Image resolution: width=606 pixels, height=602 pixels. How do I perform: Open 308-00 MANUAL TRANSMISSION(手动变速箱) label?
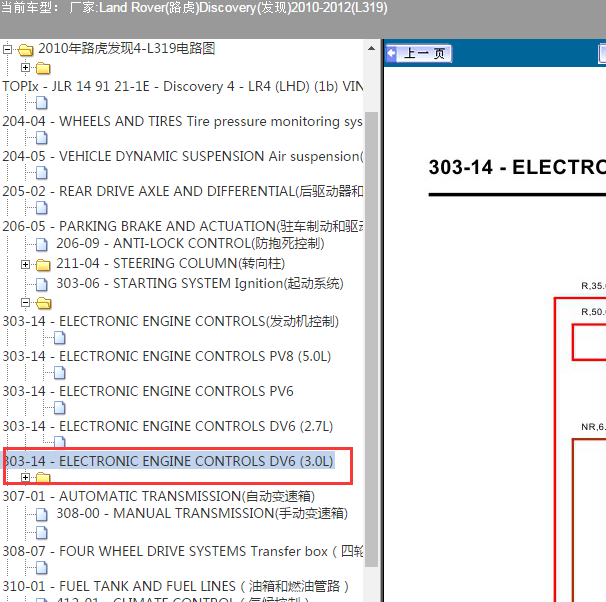click(x=202, y=514)
